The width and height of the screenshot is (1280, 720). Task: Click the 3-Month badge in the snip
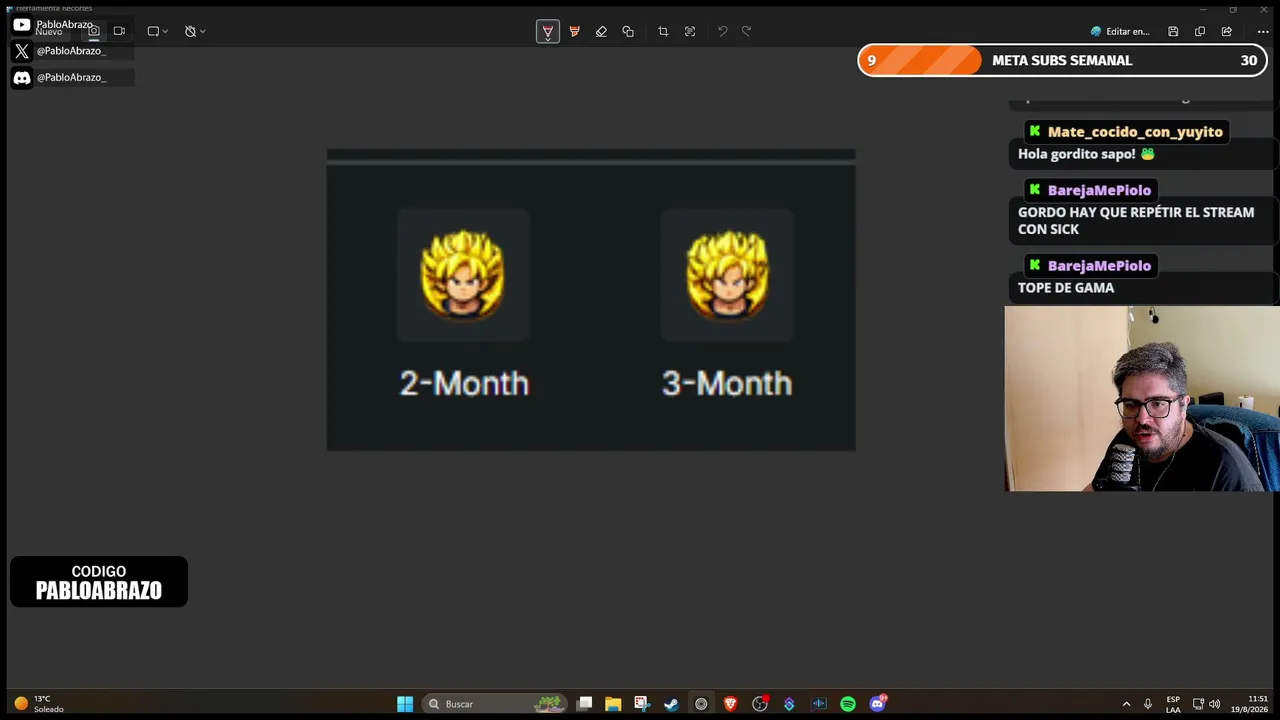tap(727, 275)
